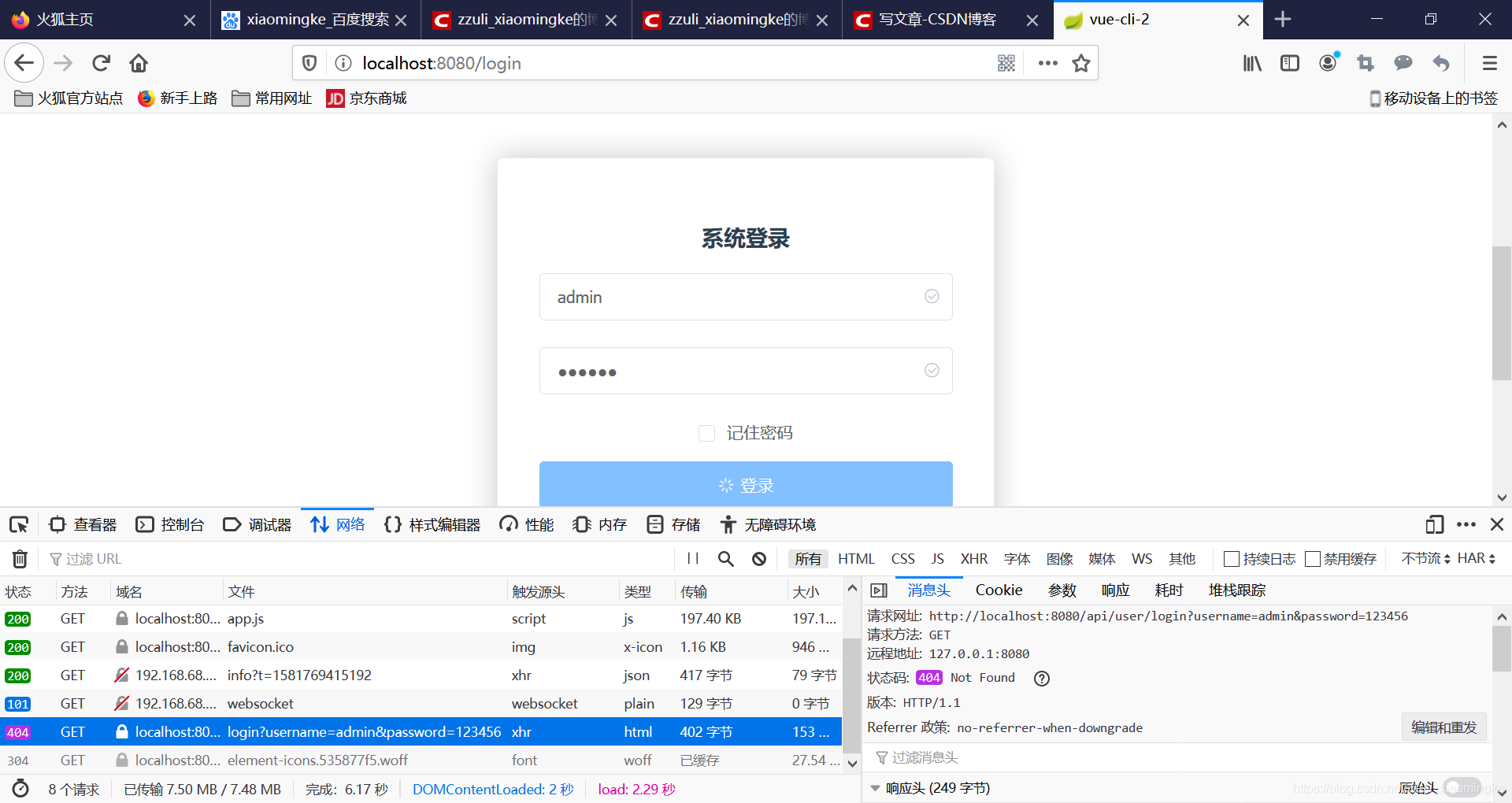Image resolution: width=1512 pixels, height=803 pixels.
Task: Clear network requests with the trash icon
Action: point(20,559)
